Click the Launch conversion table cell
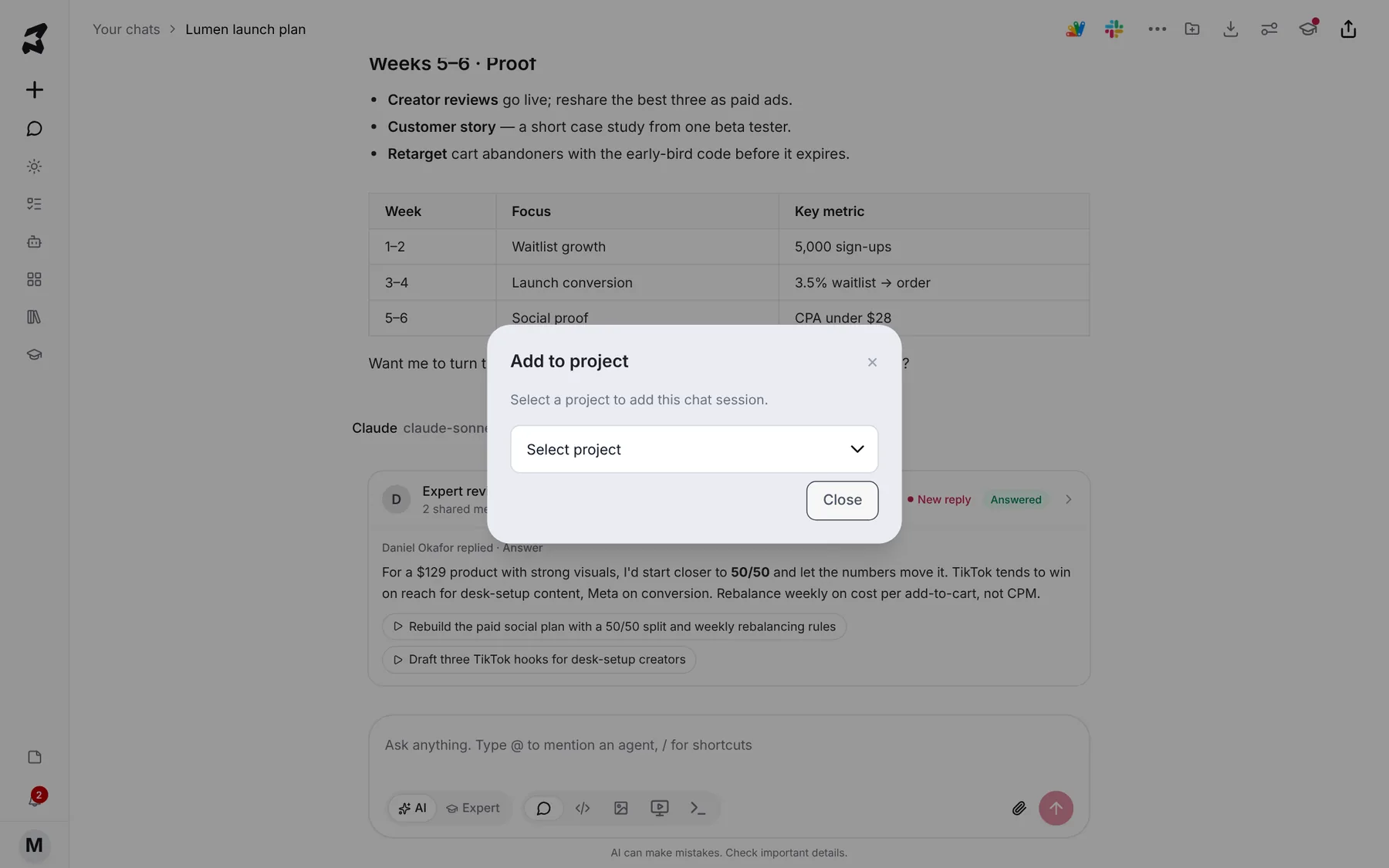 coord(637,282)
